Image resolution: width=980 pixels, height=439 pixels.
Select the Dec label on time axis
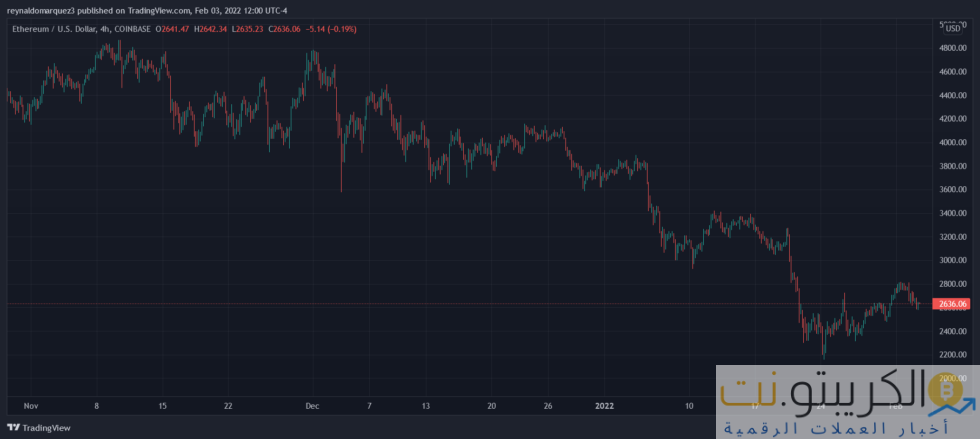[312, 406]
